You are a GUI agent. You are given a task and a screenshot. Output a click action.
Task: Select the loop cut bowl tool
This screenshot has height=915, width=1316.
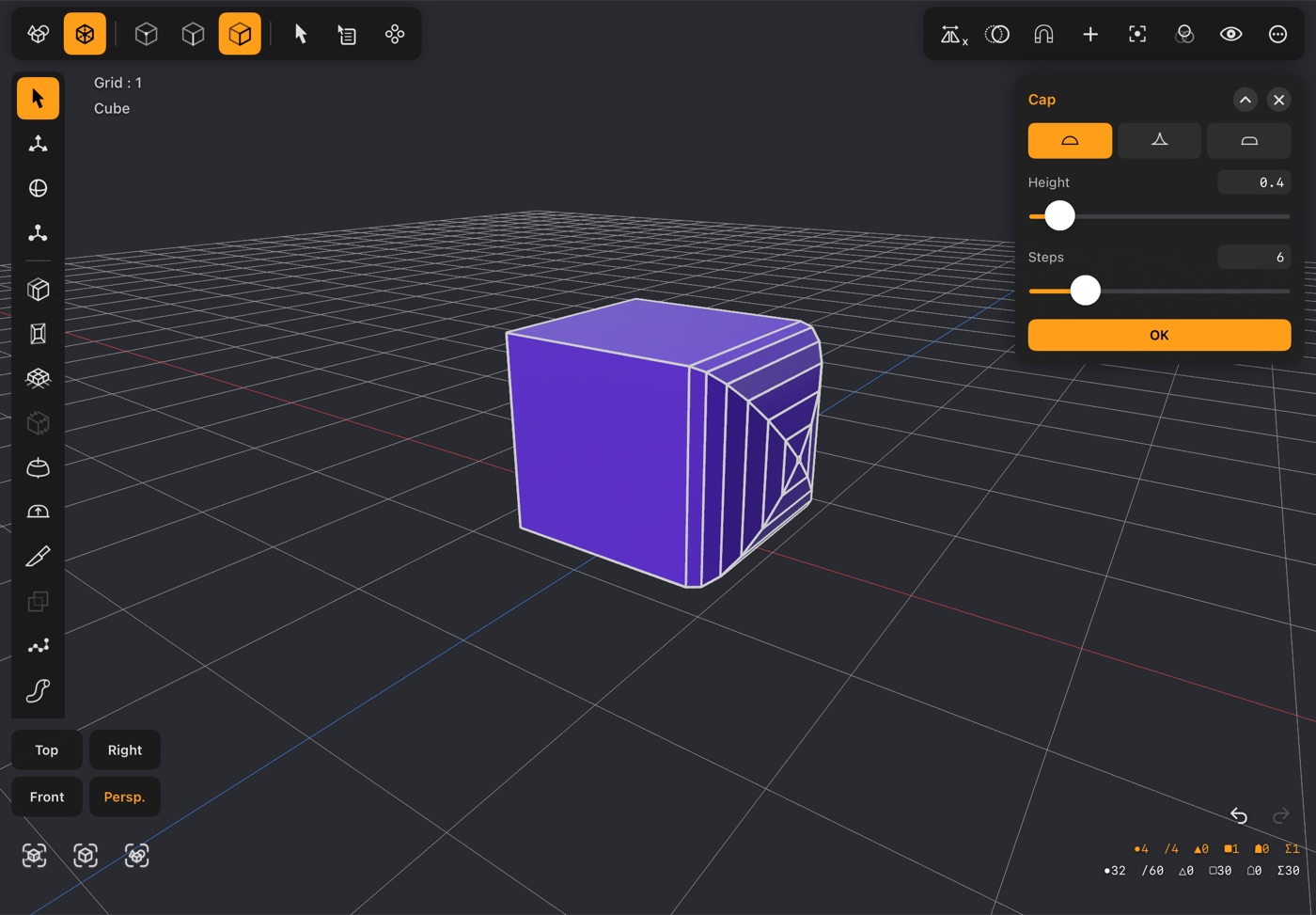pos(38,467)
